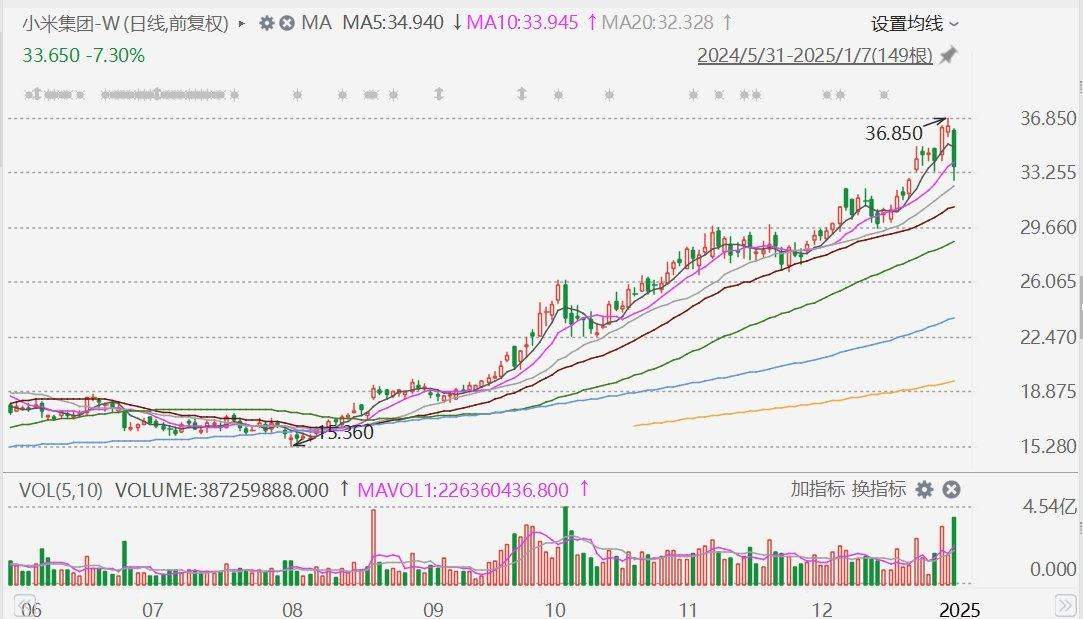Click the scroll-right arrow at the bottom-right corner

[1067, 604]
